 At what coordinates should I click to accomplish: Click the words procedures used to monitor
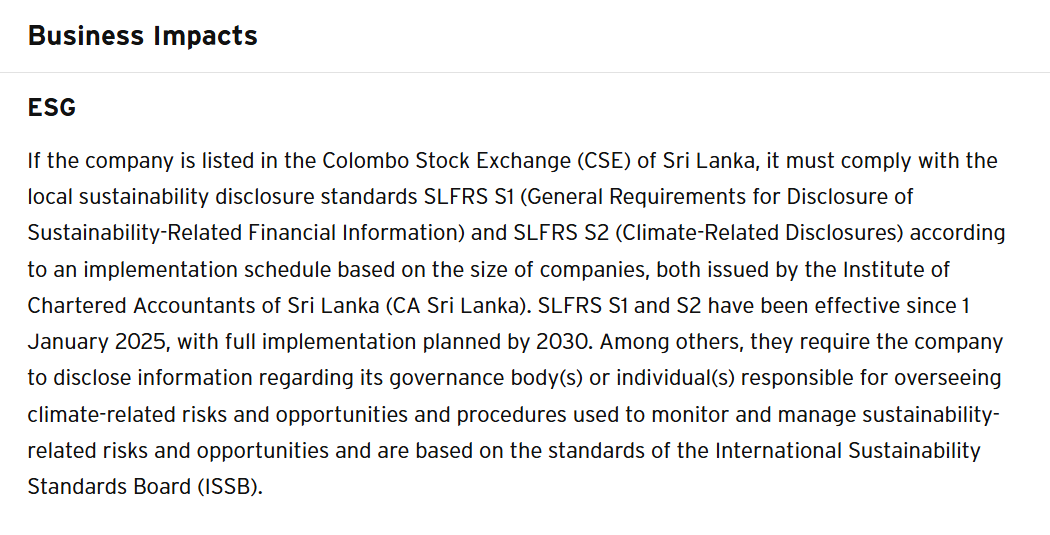(x=593, y=414)
